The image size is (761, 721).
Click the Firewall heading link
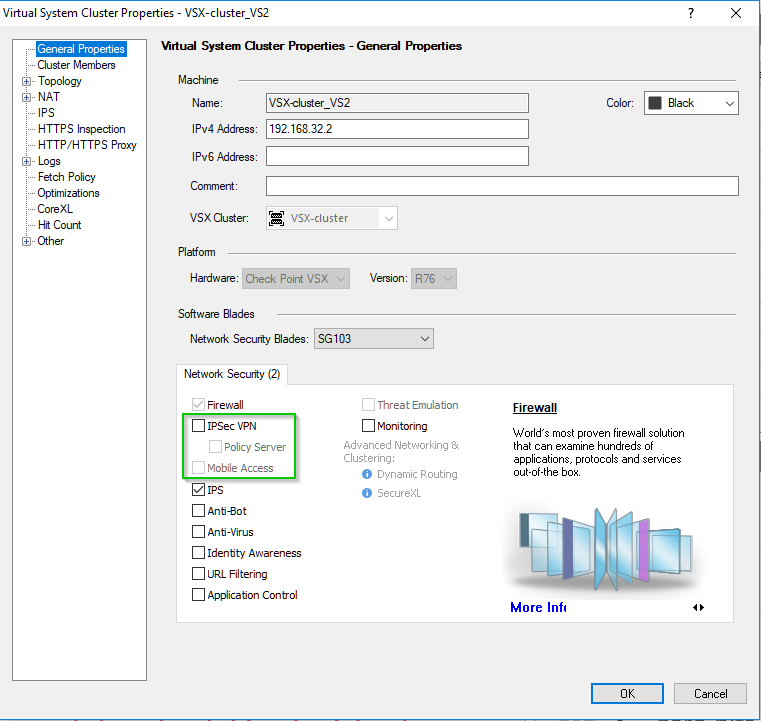coord(535,408)
